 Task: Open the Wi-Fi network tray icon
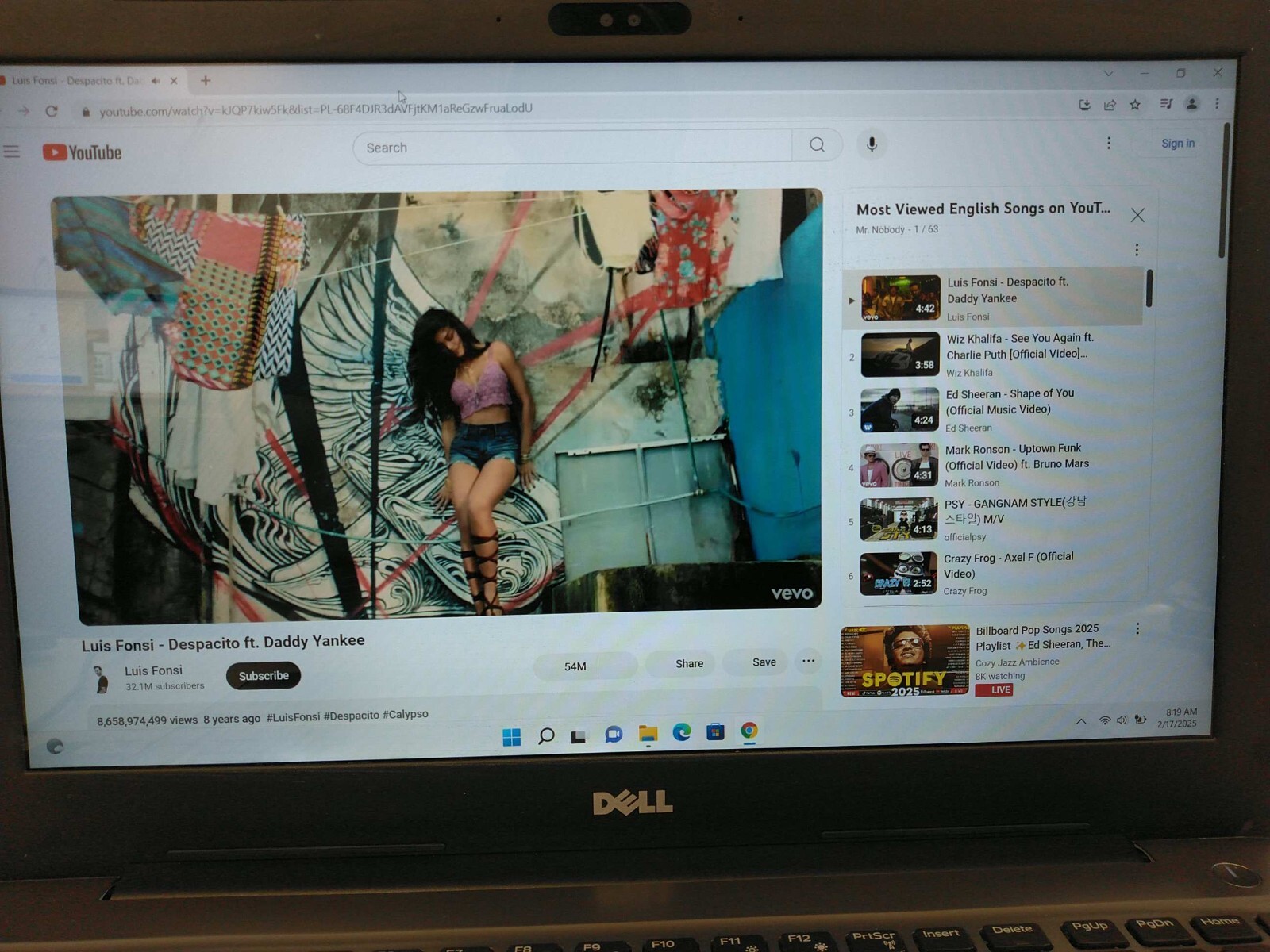click(x=1104, y=720)
